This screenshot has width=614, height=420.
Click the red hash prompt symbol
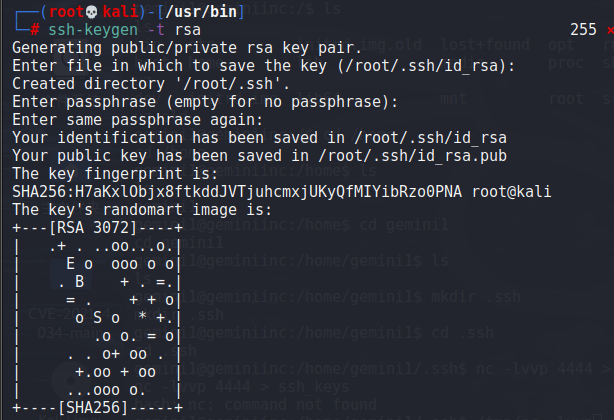click(x=35, y=29)
